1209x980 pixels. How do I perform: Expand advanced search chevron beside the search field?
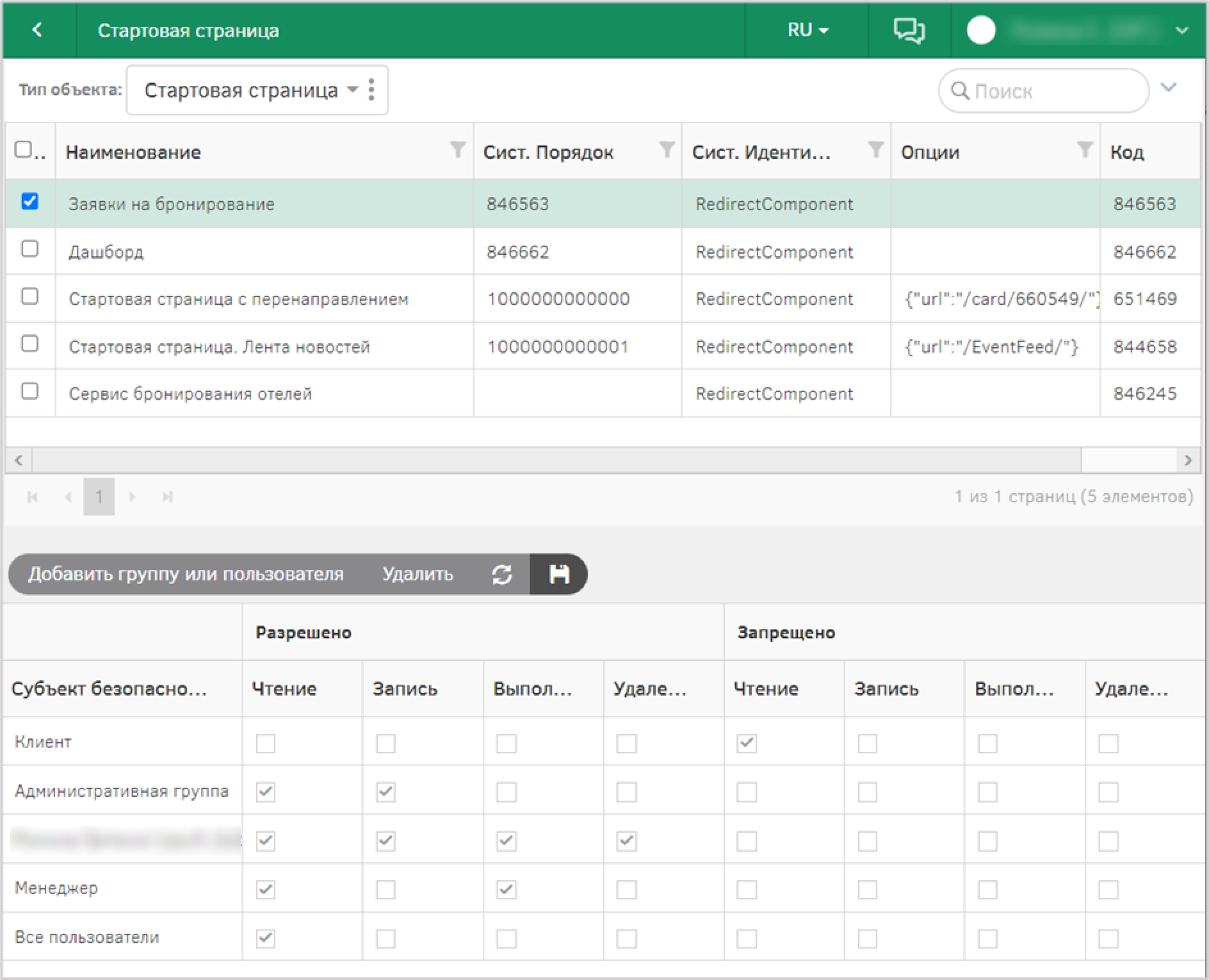point(1169,88)
